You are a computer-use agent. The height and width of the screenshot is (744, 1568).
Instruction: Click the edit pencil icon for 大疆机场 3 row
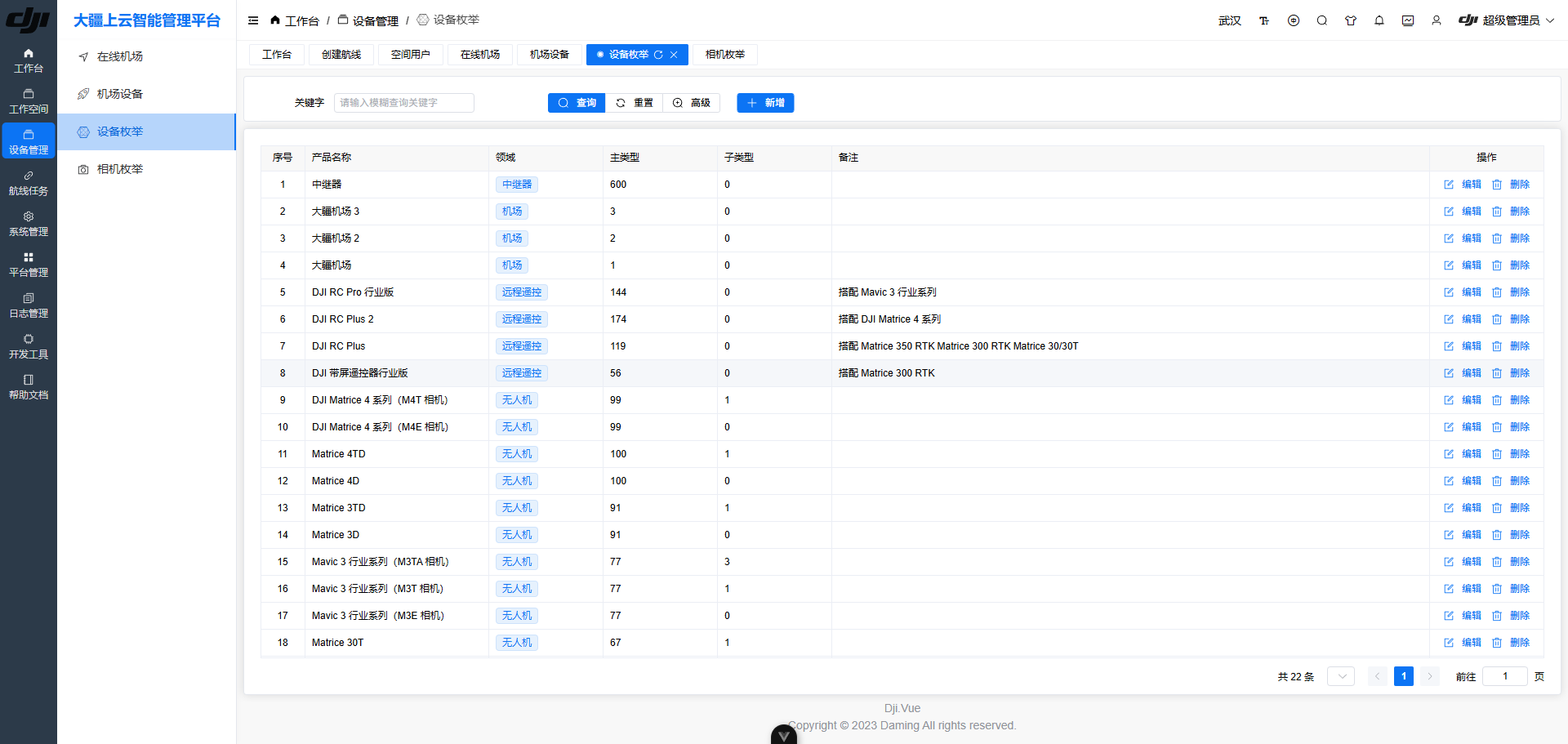click(x=1449, y=212)
